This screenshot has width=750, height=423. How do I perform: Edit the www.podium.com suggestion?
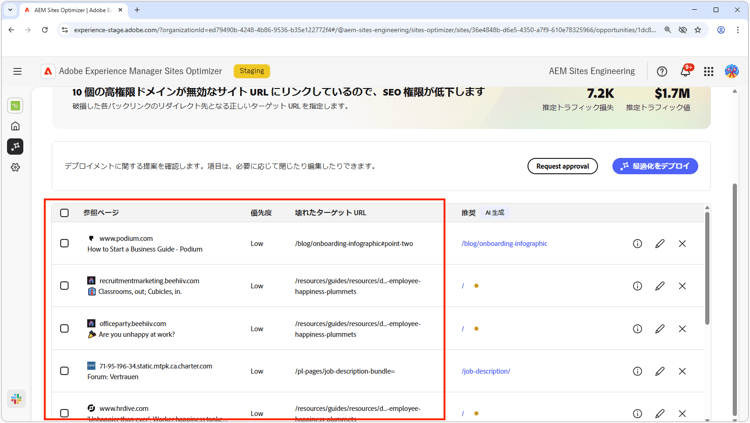coord(660,244)
